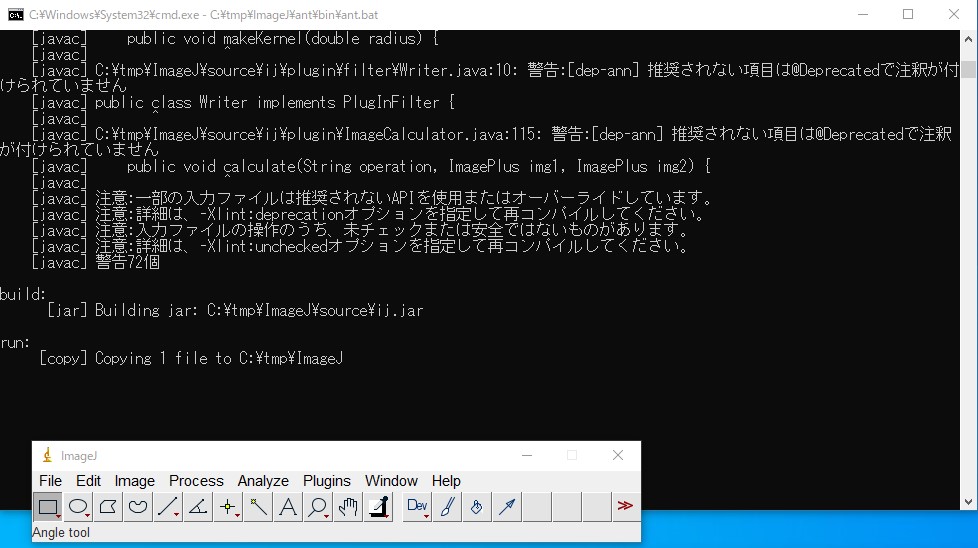Click the -Xlint:unchecked note line
Screen dimensions: 978x548
[x=361, y=246]
